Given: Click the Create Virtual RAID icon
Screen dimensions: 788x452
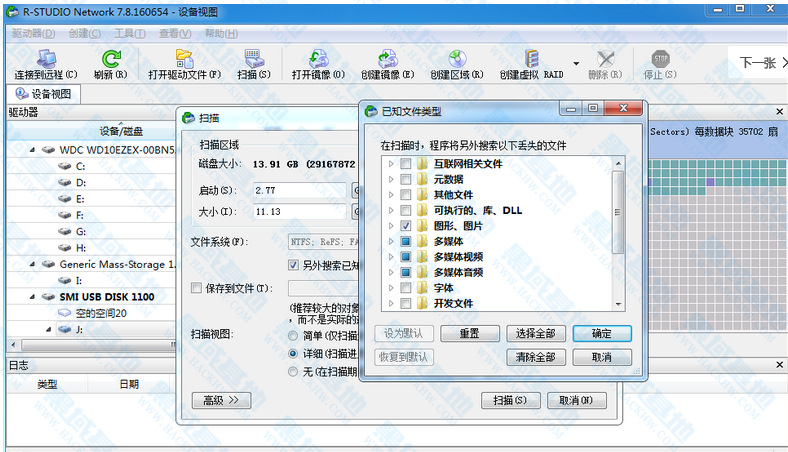Looking at the screenshot, I should coord(531,59).
